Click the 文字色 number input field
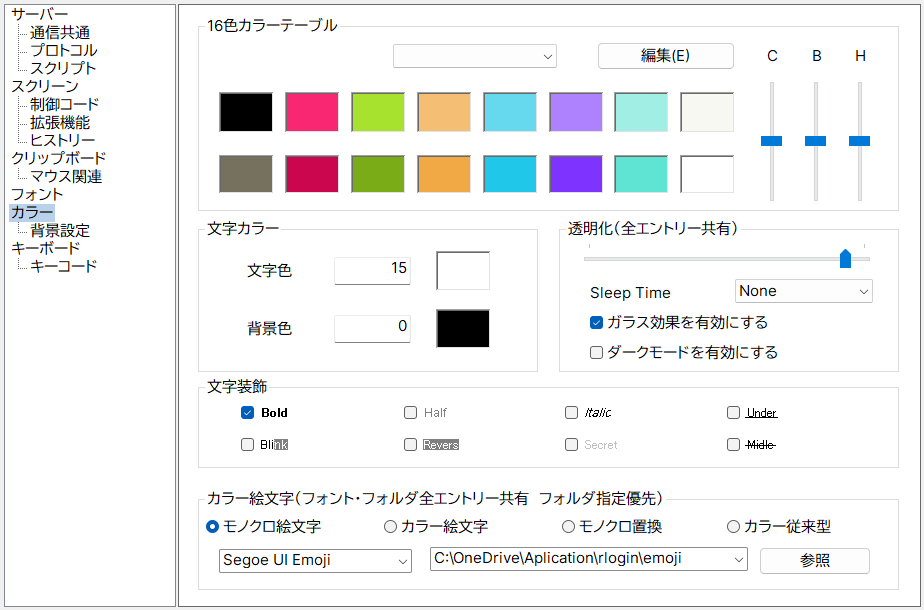The width and height of the screenshot is (924, 610). tap(372, 270)
